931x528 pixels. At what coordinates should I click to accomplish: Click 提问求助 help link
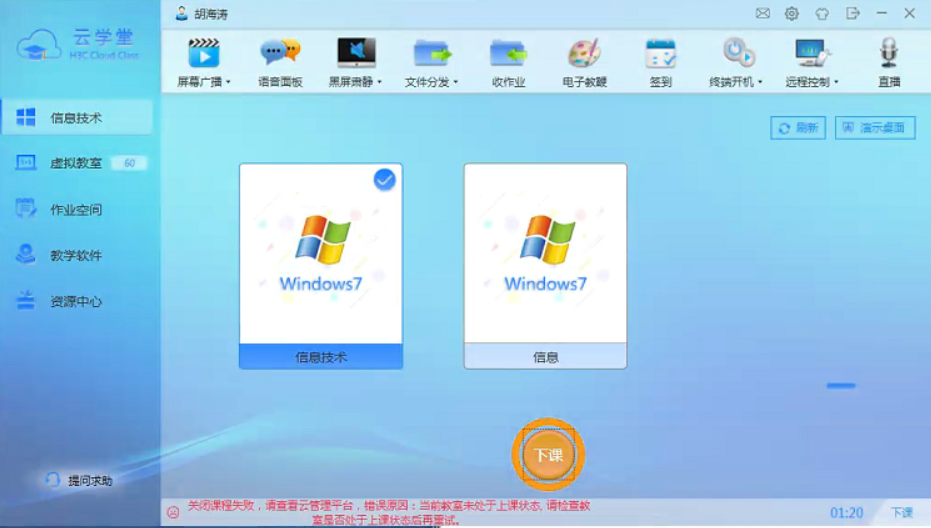(x=90, y=480)
